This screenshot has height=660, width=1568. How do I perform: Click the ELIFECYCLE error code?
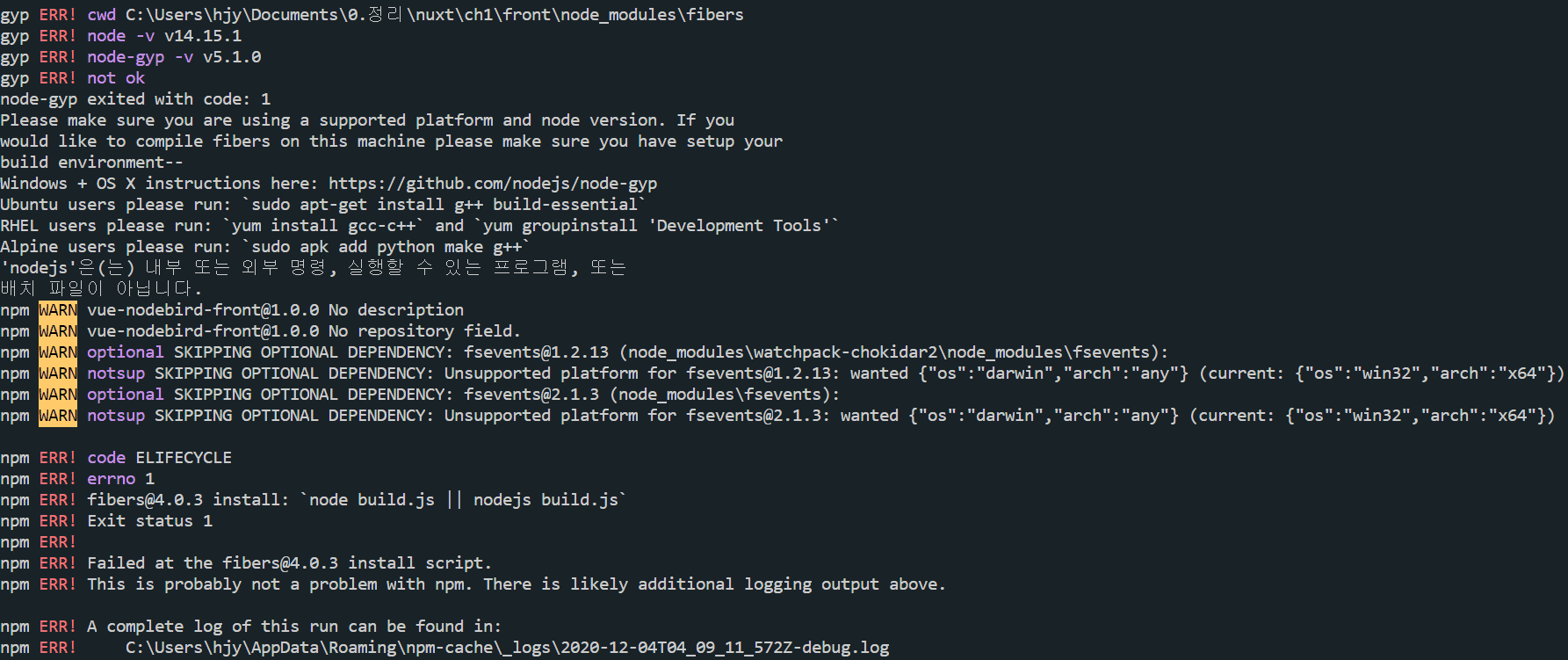pyautogui.click(x=184, y=458)
